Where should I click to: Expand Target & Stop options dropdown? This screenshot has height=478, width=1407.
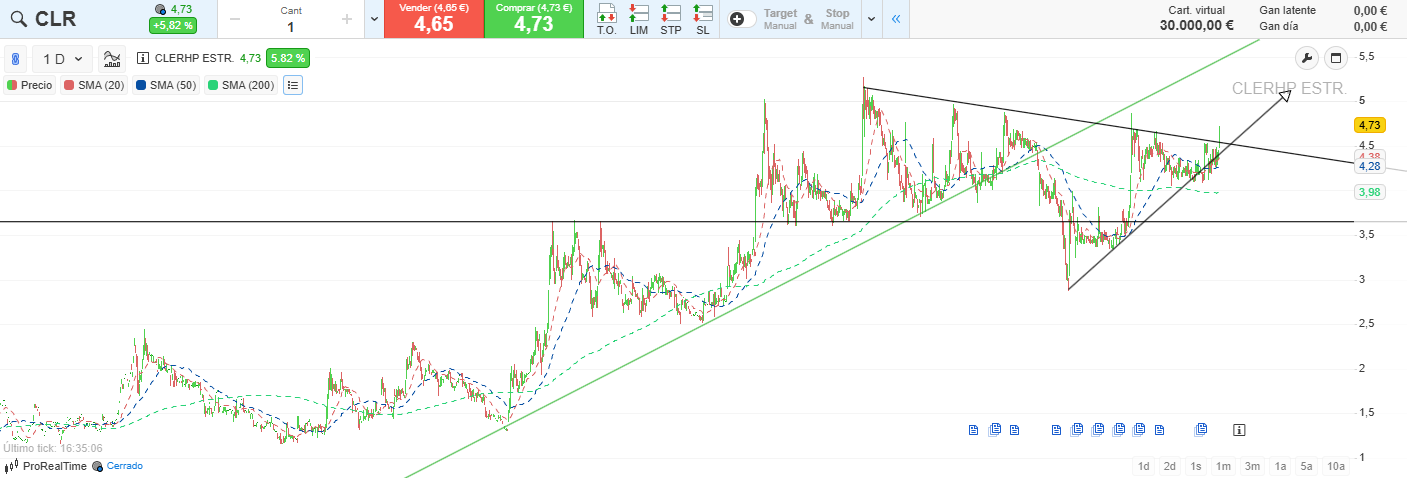tap(870, 19)
